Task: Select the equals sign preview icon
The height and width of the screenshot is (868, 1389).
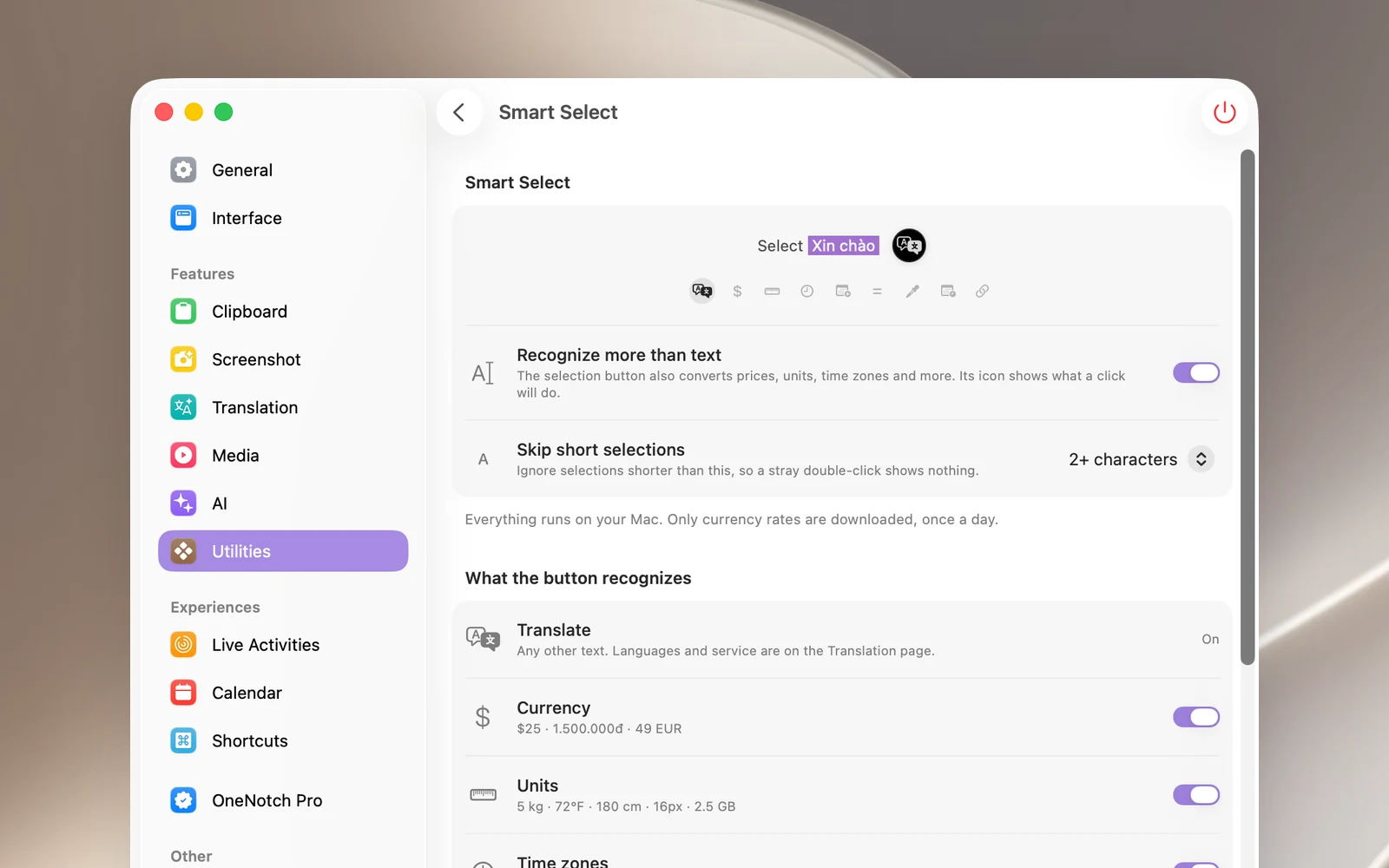Action: point(877,291)
